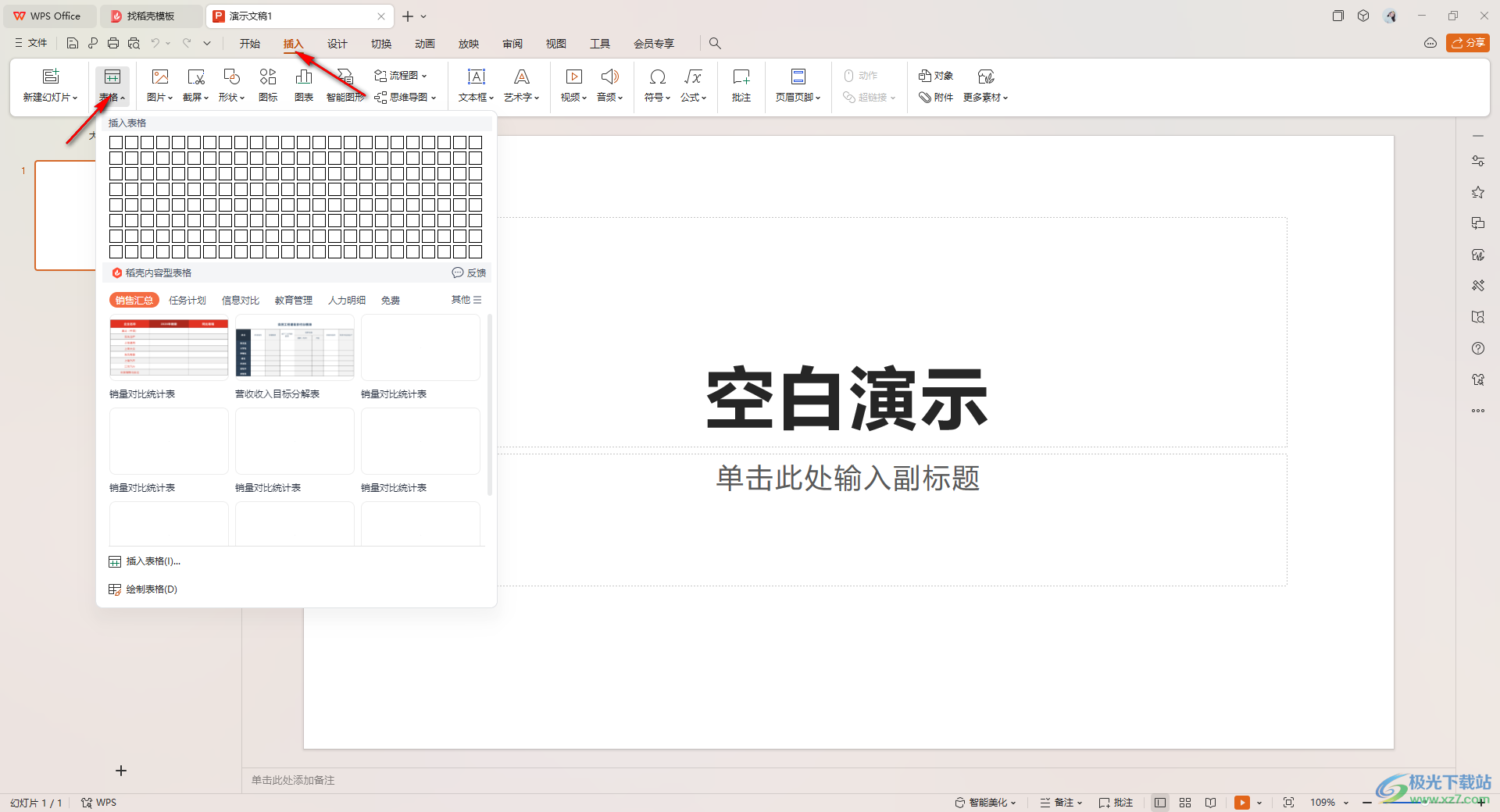The width and height of the screenshot is (1500, 812).
Task: Click the zoom out minus button
Action: 1367,803
